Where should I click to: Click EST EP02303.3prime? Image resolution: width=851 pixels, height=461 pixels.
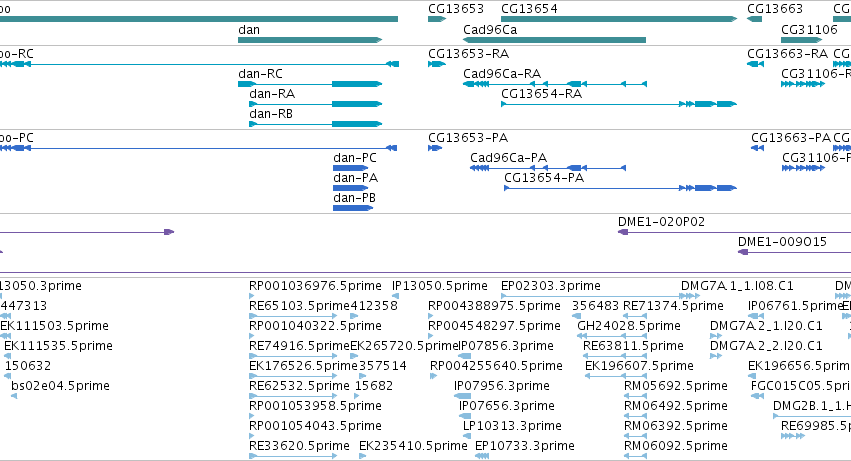(x=550, y=286)
